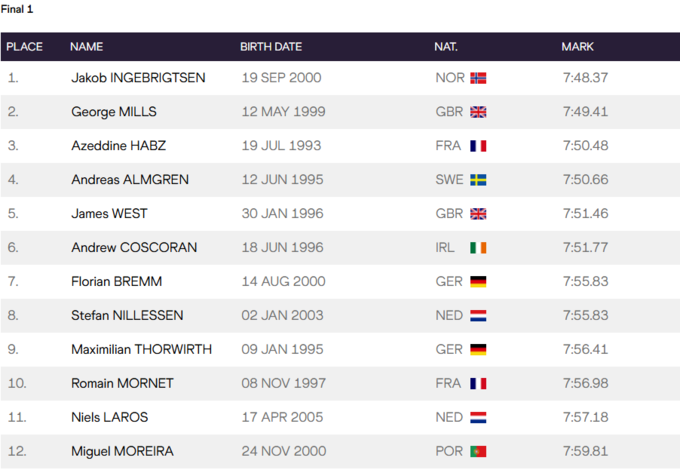The height and width of the screenshot is (473, 680).
Task: Click the NAT. column header
Action: click(x=446, y=47)
